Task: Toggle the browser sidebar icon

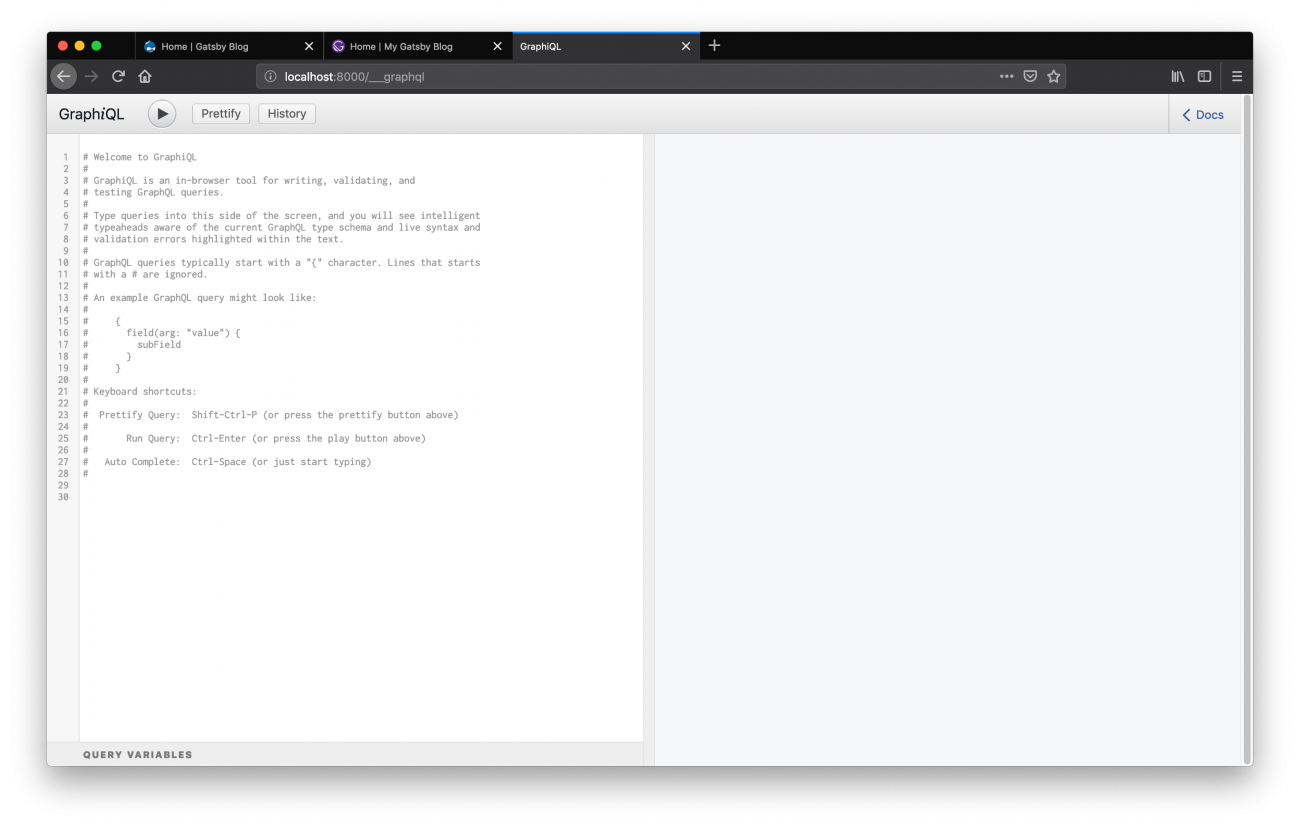Action: point(1205,76)
